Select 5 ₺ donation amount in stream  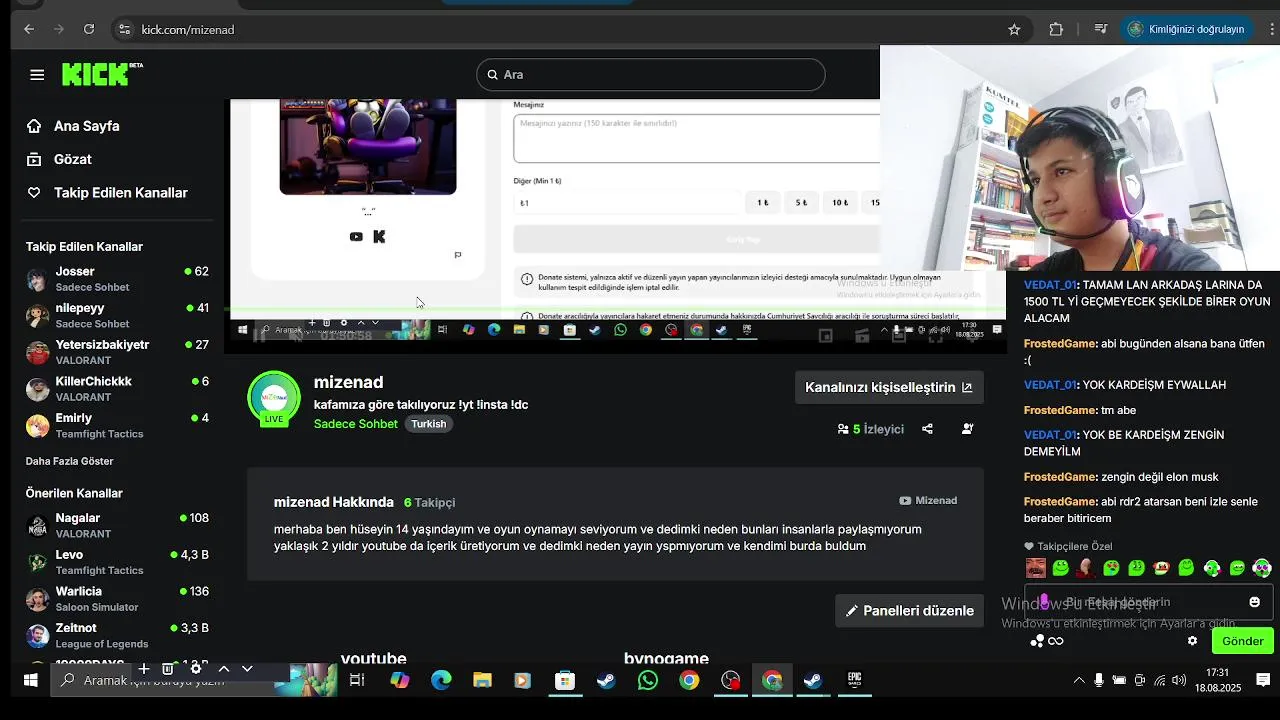coord(801,203)
